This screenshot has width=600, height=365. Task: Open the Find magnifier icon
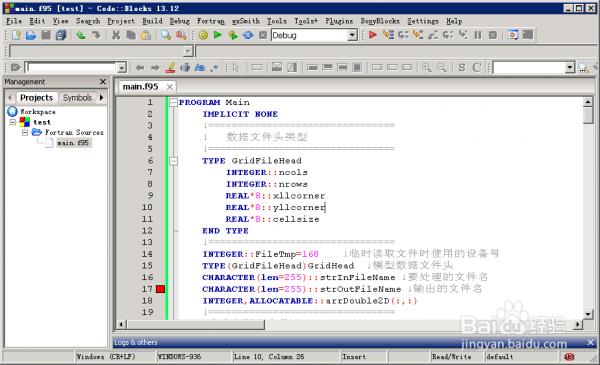(166, 35)
